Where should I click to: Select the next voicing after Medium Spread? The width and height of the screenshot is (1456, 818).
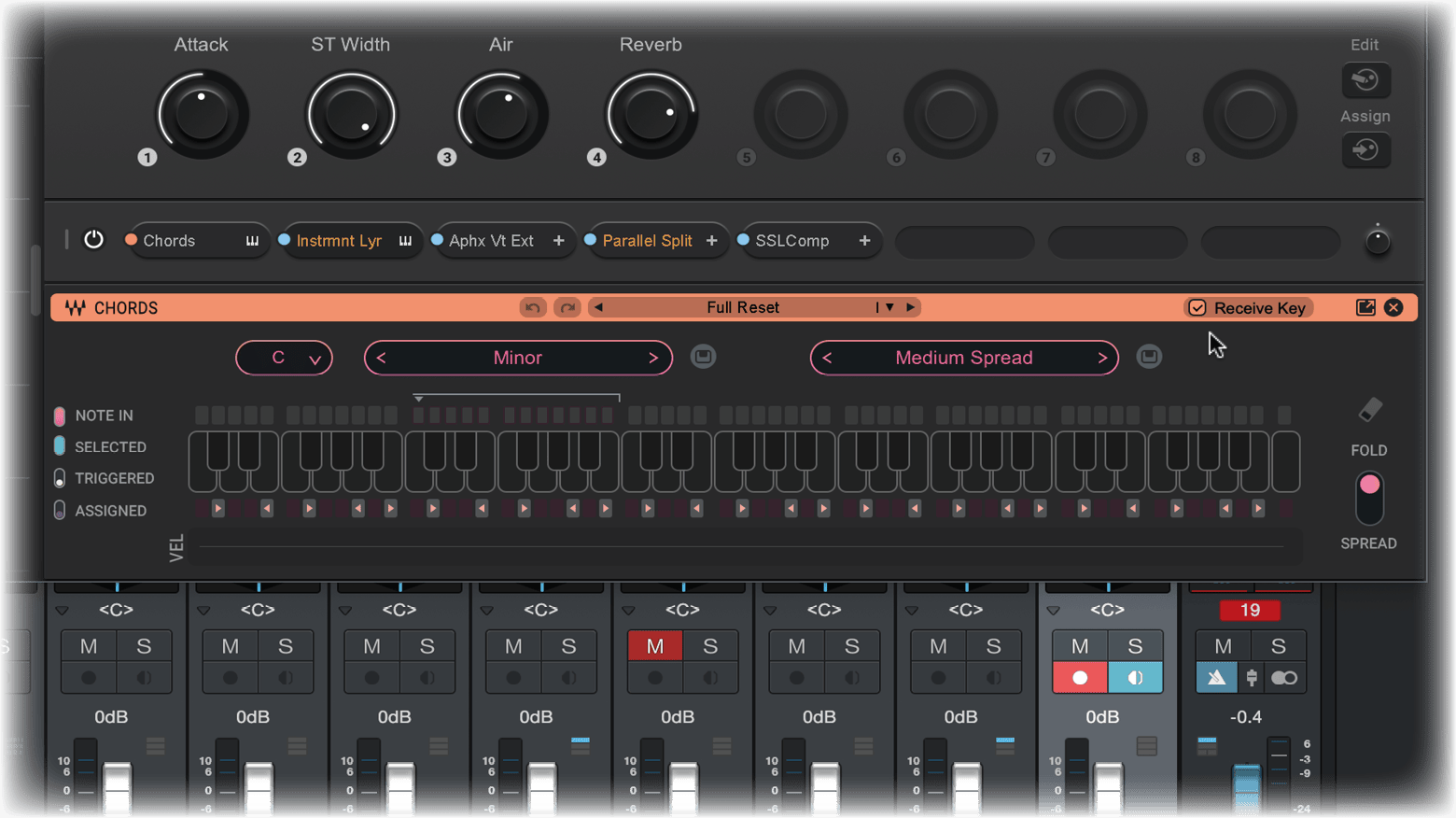(1102, 358)
